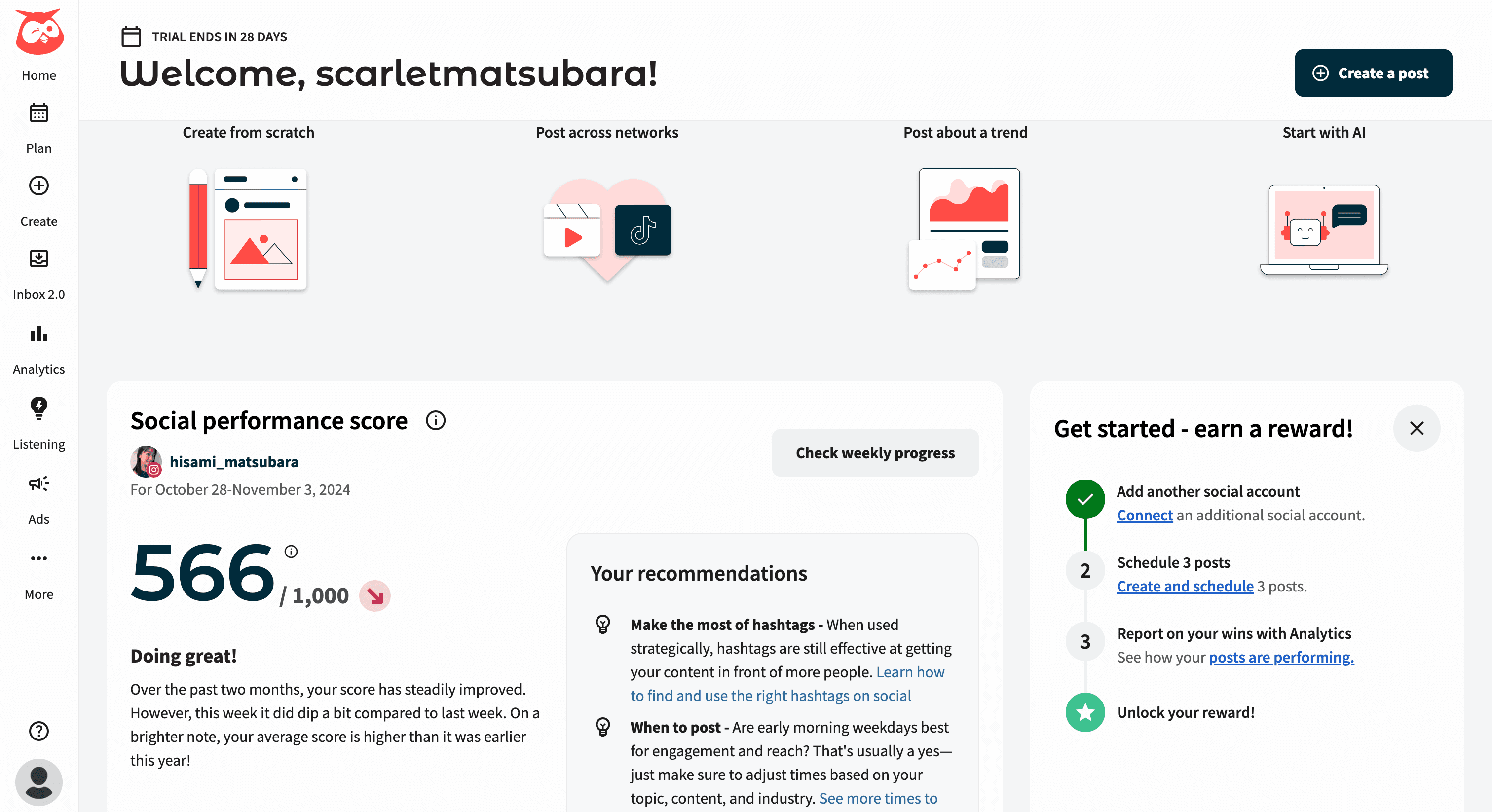Image resolution: width=1492 pixels, height=812 pixels.
Task: Expand the More menu in sidebar
Action: (39, 559)
